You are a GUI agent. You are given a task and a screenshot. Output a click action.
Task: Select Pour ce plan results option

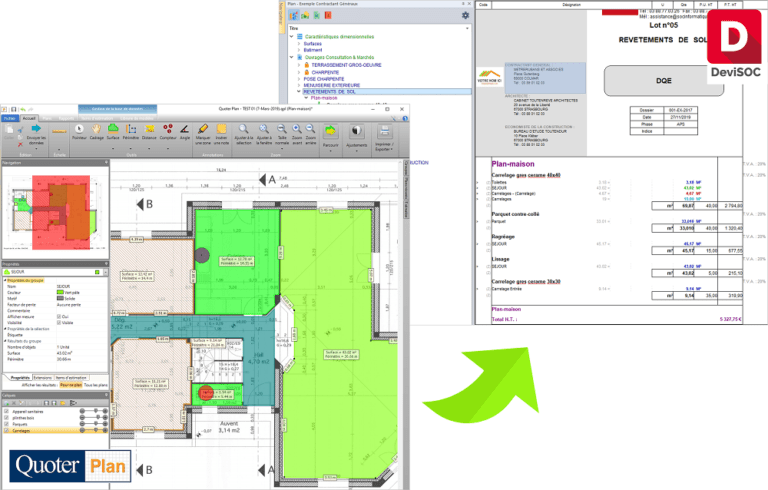point(71,385)
